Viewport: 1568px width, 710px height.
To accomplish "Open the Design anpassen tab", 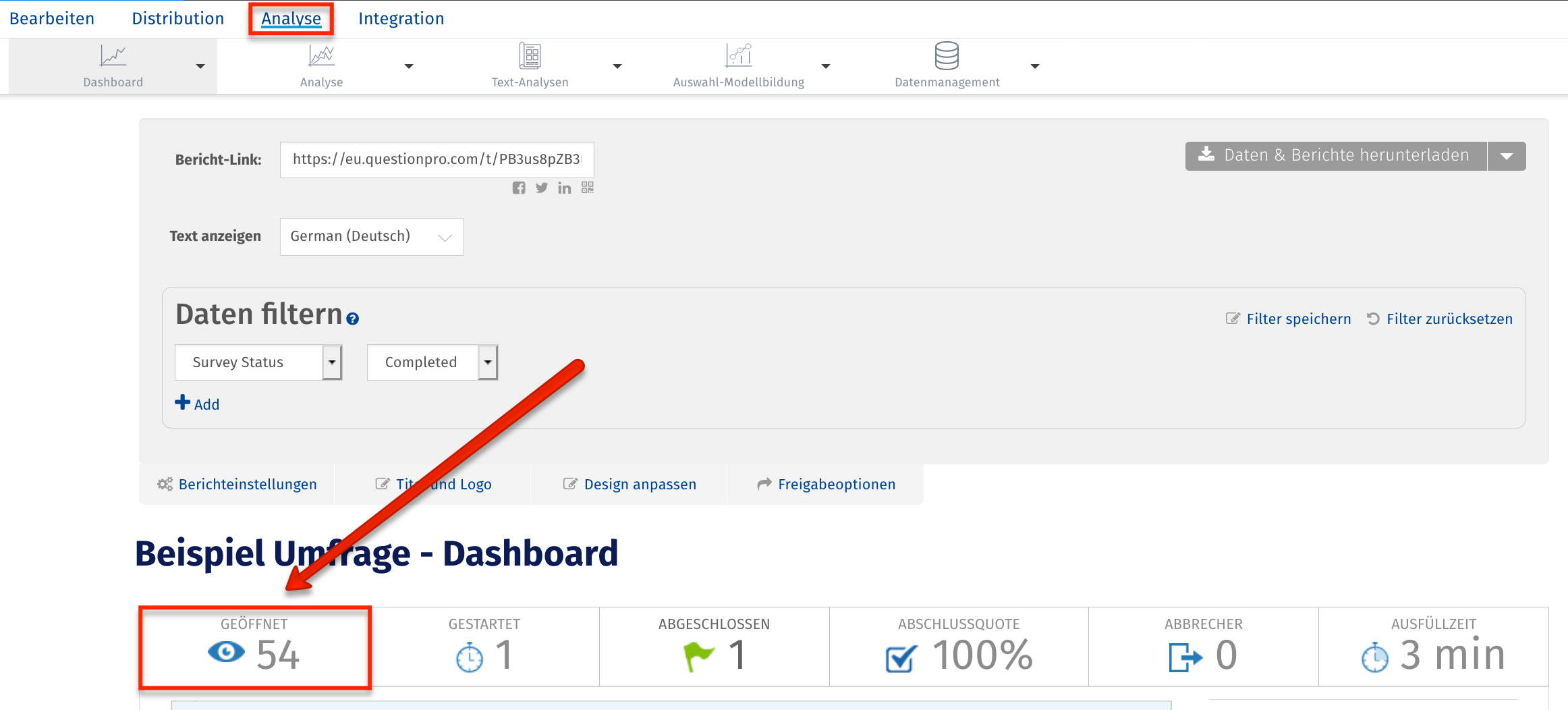I will click(x=629, y=484).
